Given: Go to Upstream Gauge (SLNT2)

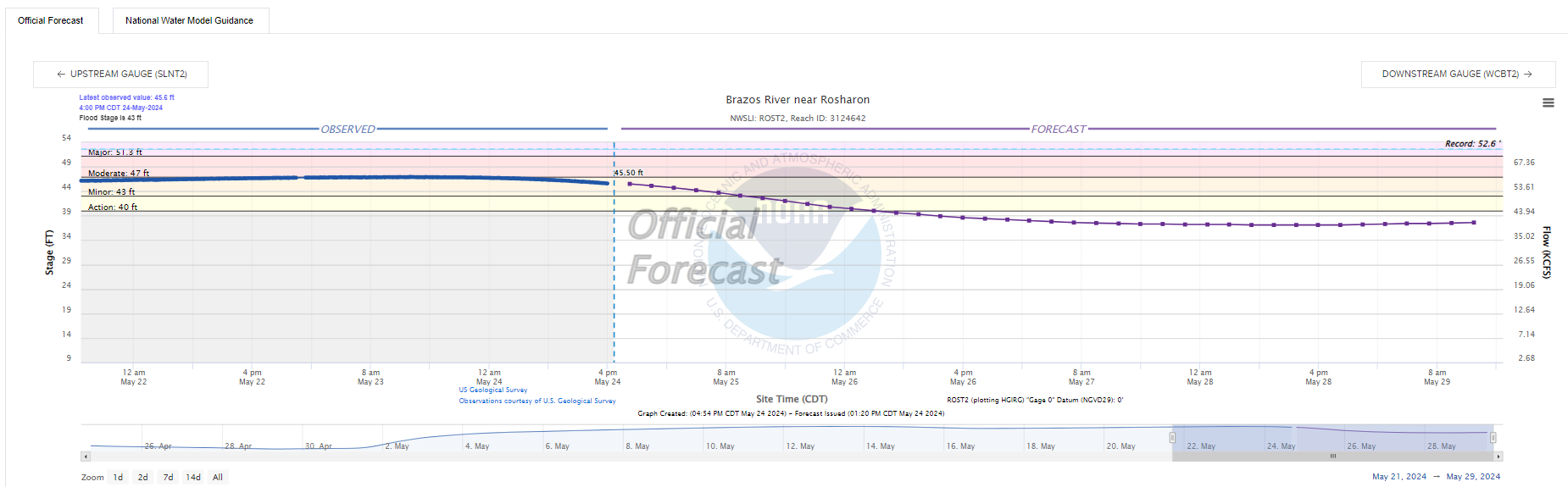Looking at the screenshot, I should coord(121,75).
